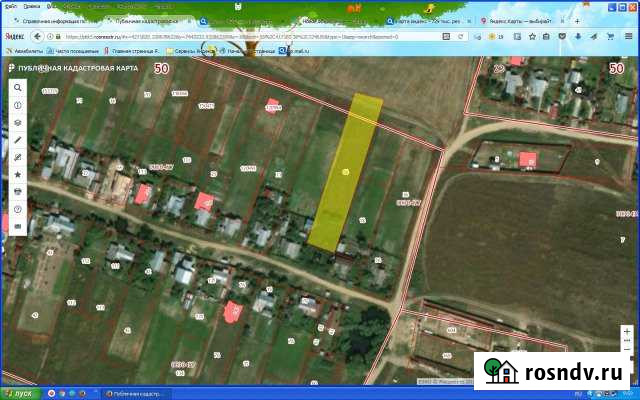Select the yellow highlighted land parcel
The height and width of the screenshot is (400, 640).
[x=345, y=173]
